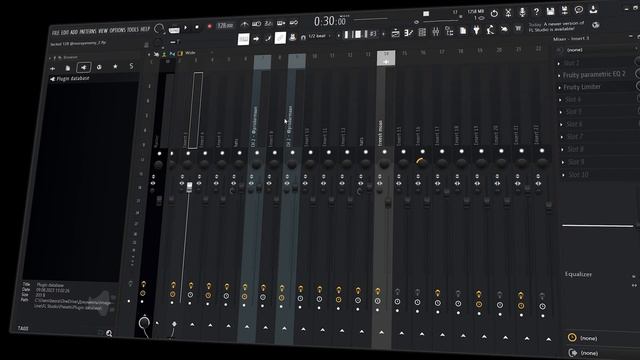
Task: Open the EDIT menu
Action: tap(65, 32)
